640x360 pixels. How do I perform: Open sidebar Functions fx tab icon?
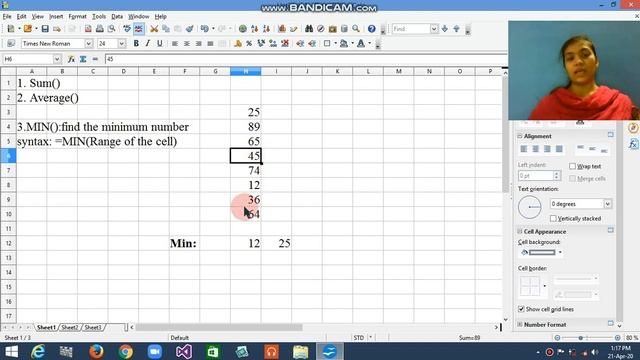click(x=633, y=144)
